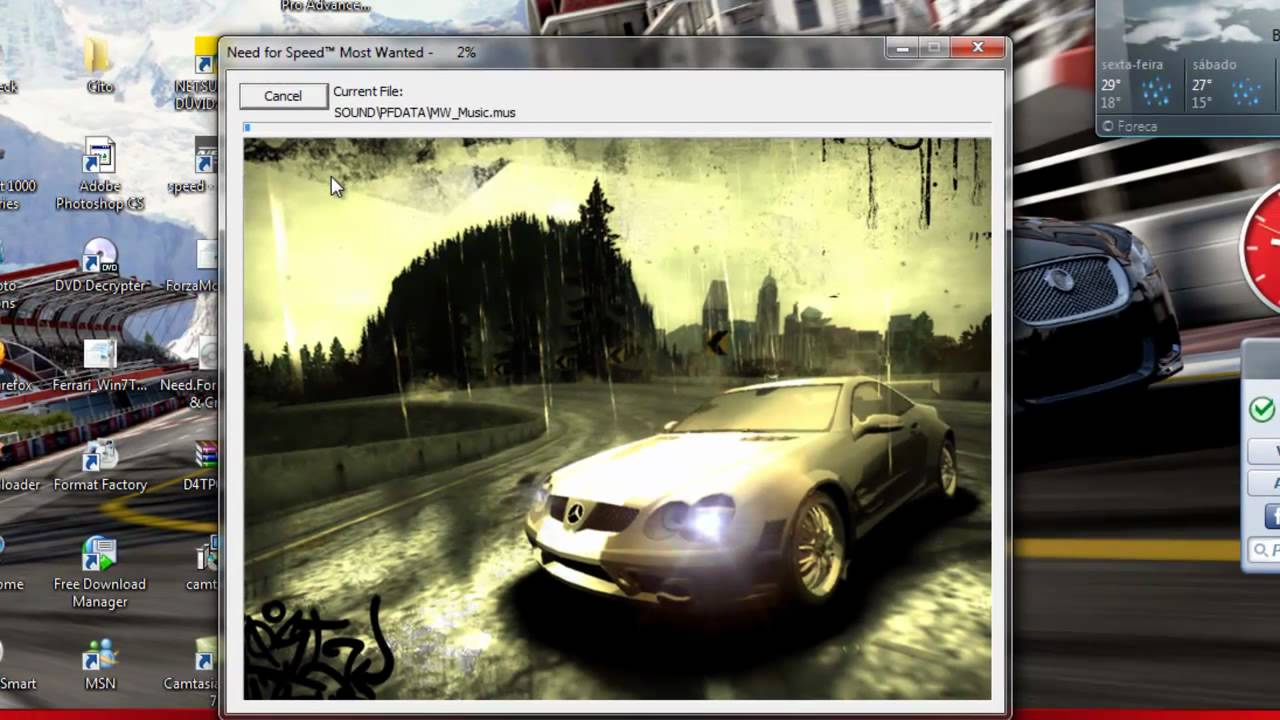This screenshot has height=720, width=1280.
Task: Select the D4TP archive icon on desktop
Action: [203, 466]
